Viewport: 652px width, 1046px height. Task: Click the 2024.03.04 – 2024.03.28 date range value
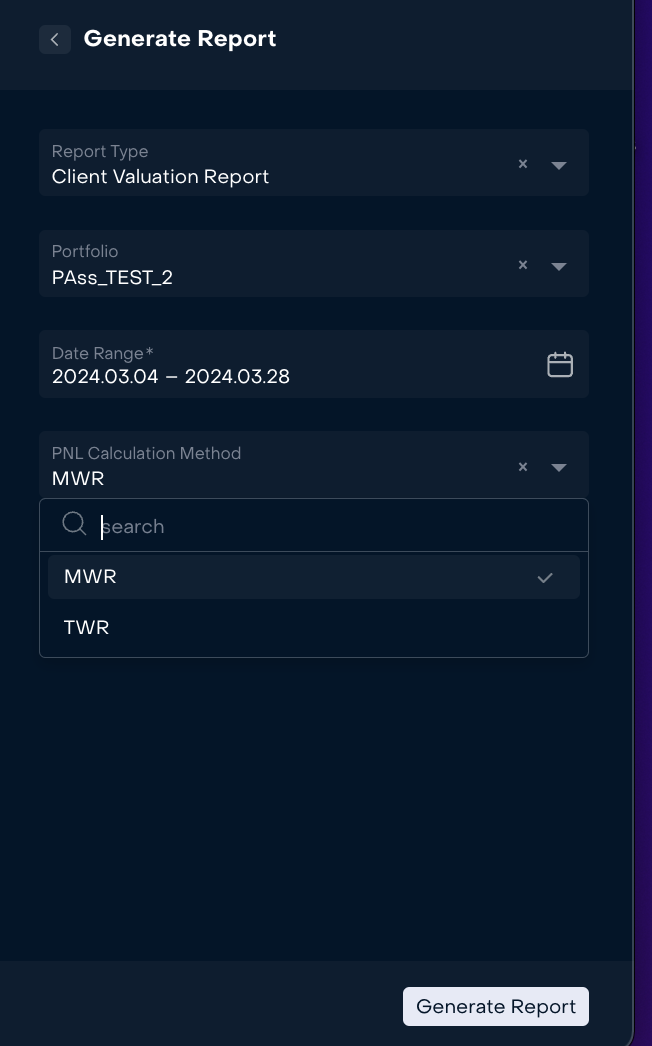tap(171, 377)
